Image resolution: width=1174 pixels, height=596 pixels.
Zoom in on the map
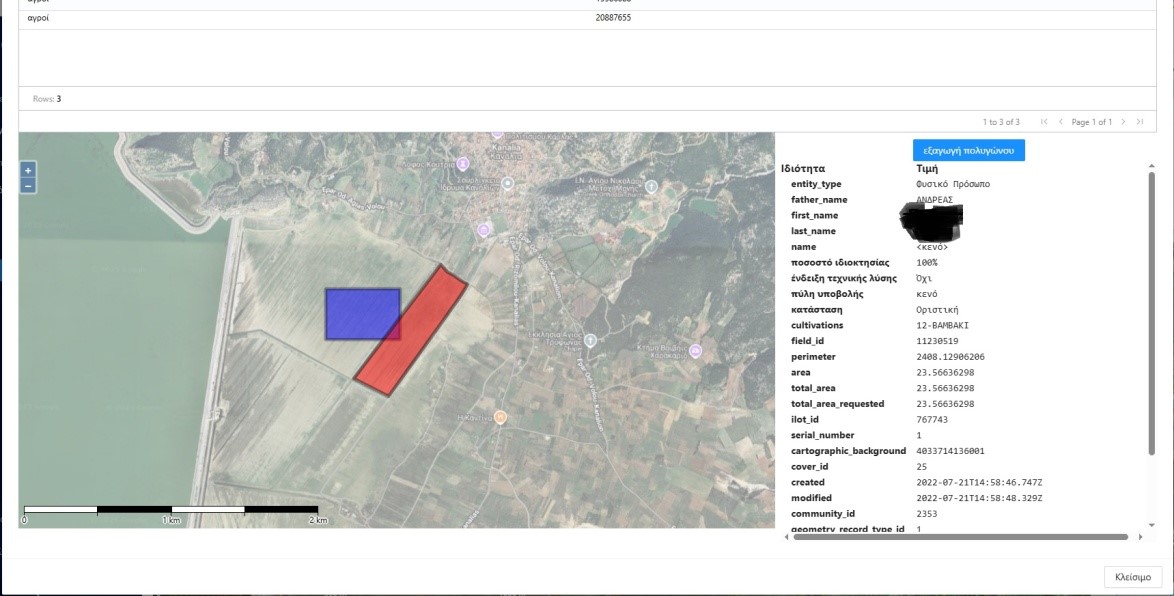pyautogui.click(x=28, y=170)
